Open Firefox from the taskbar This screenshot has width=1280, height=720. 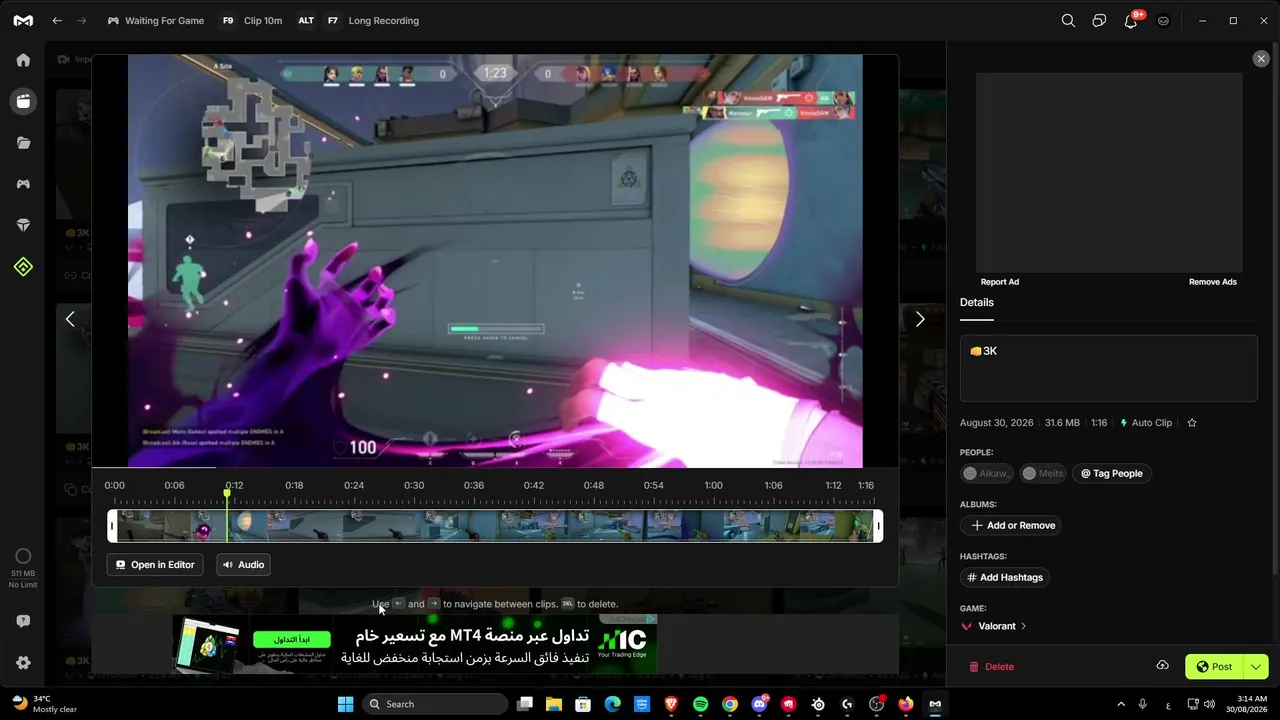(x=906, y=704)
